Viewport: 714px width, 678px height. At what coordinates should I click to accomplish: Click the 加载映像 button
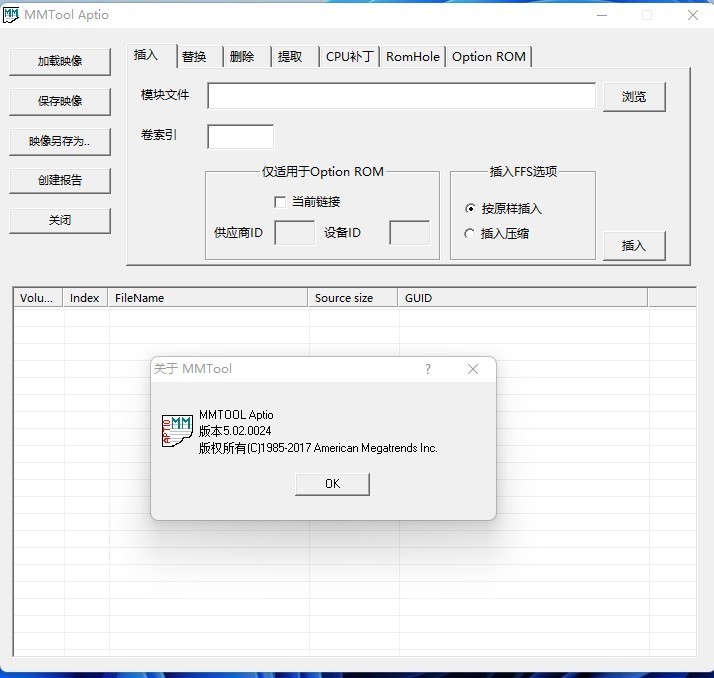point(60,61)
